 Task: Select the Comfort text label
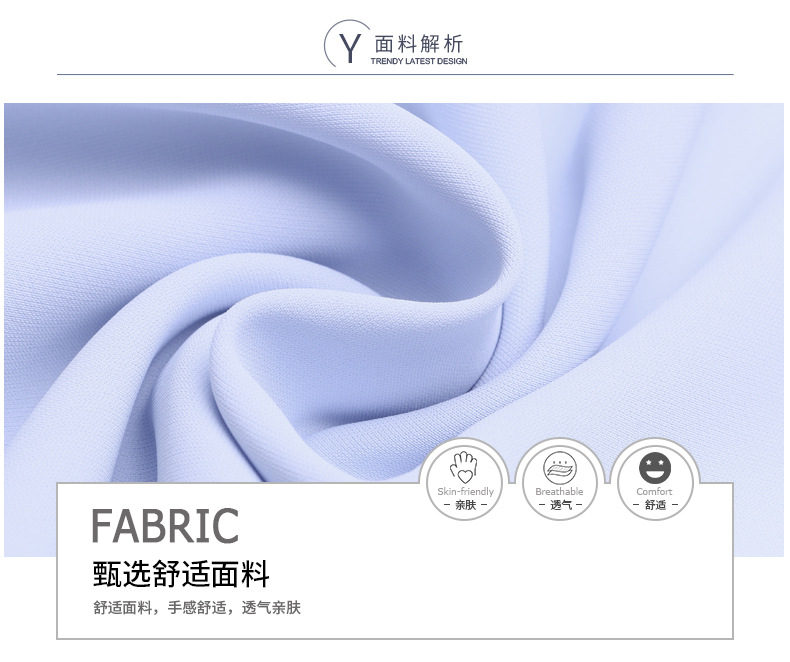(x=654, y=491)
